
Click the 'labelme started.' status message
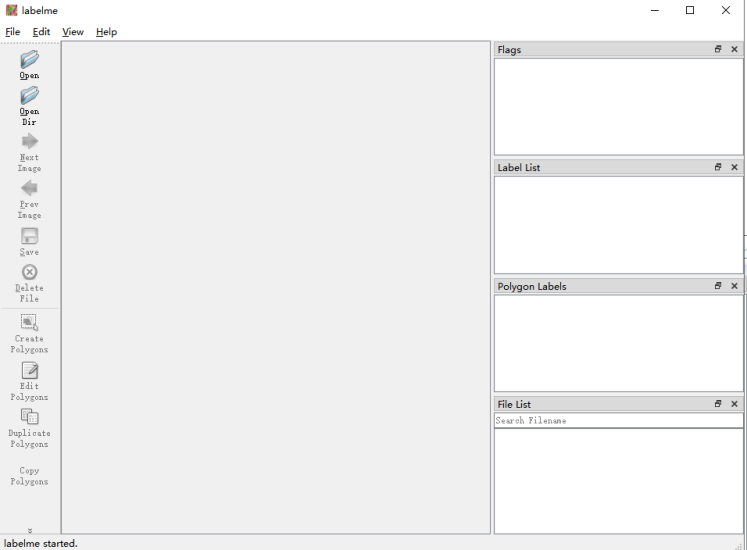[40, 543]
